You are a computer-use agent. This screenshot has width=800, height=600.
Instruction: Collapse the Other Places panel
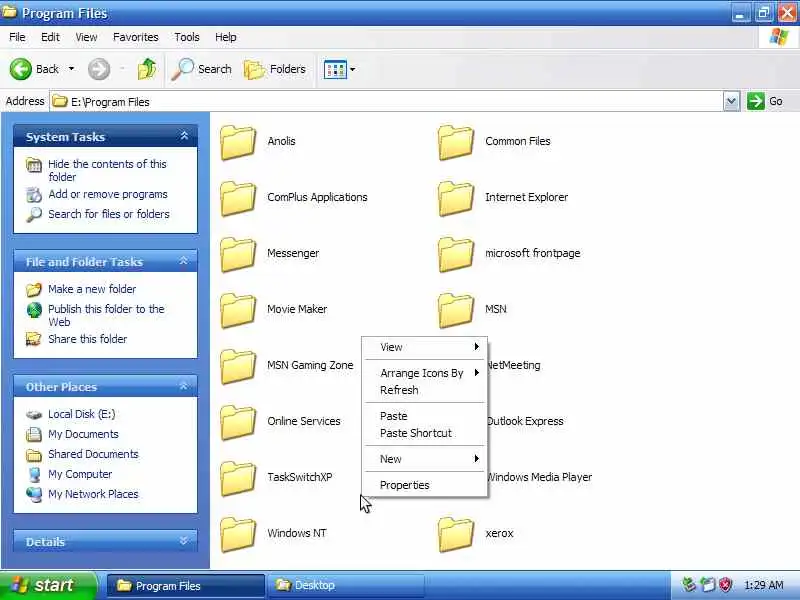pos(184,386)
